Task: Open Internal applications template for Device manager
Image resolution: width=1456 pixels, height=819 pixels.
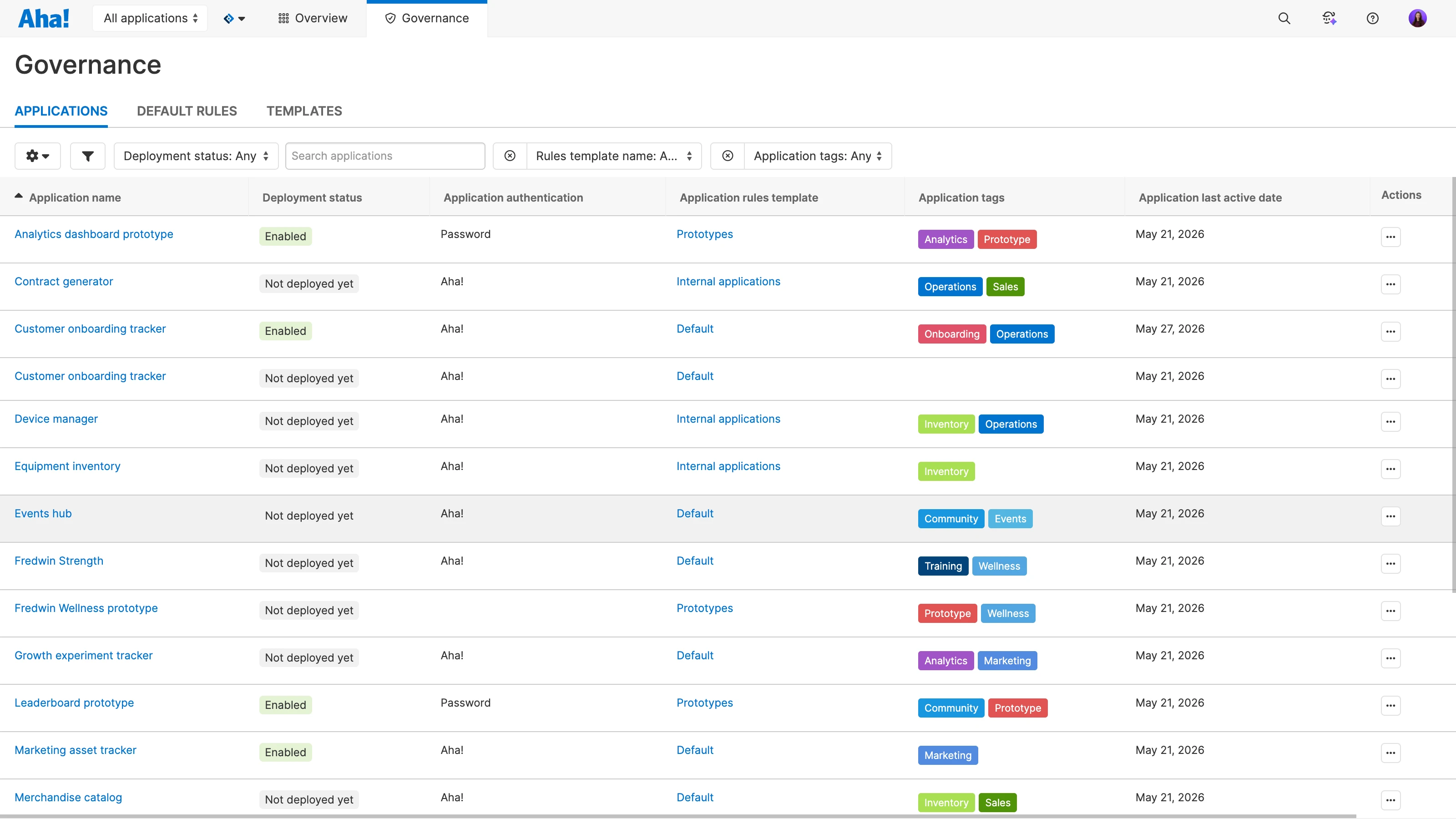Action: coord(728,419)
